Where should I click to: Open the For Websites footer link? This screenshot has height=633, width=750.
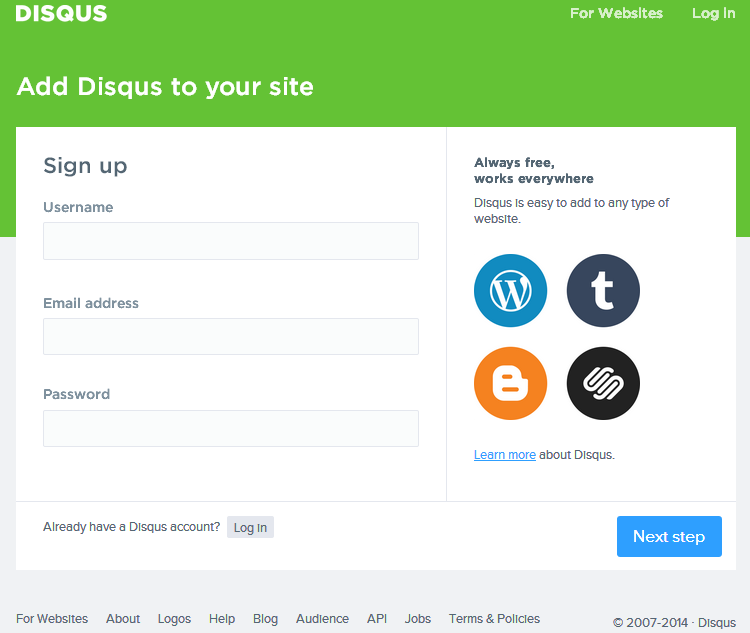coord(52,619)
